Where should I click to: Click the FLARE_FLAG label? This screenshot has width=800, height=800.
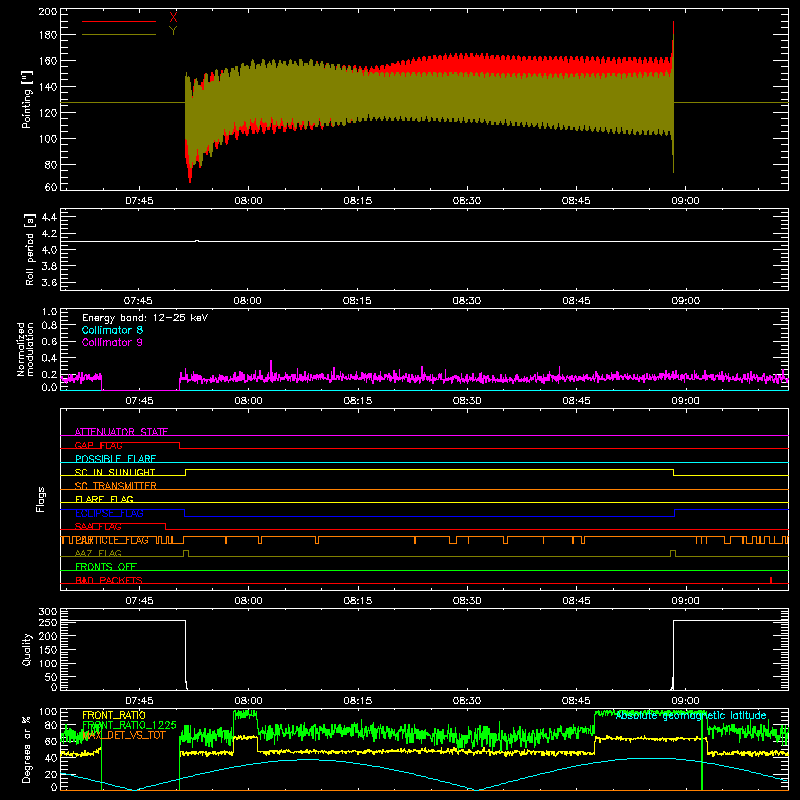[x=104, y=499]
